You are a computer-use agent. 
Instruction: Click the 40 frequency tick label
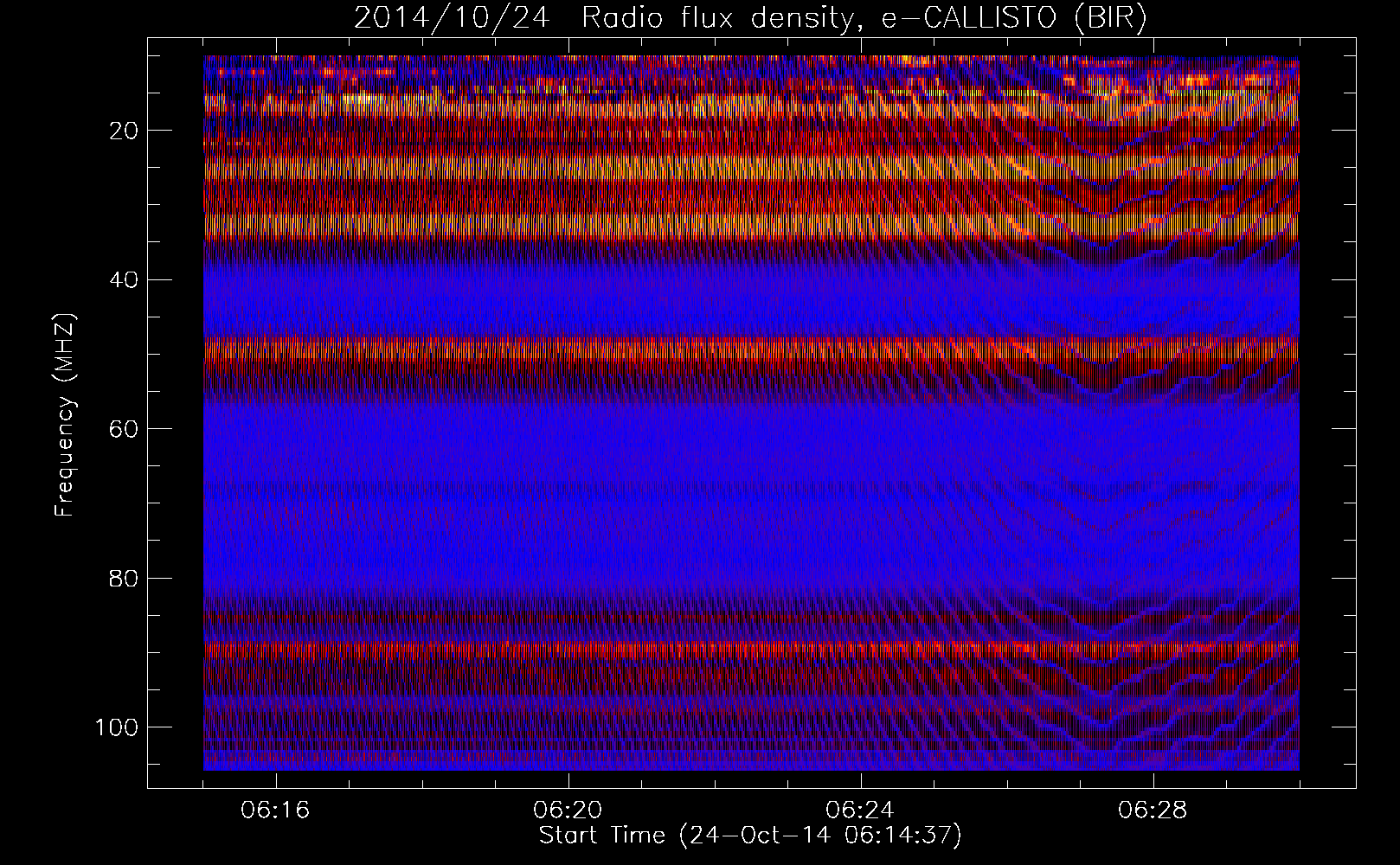click(x=124, y=280)
